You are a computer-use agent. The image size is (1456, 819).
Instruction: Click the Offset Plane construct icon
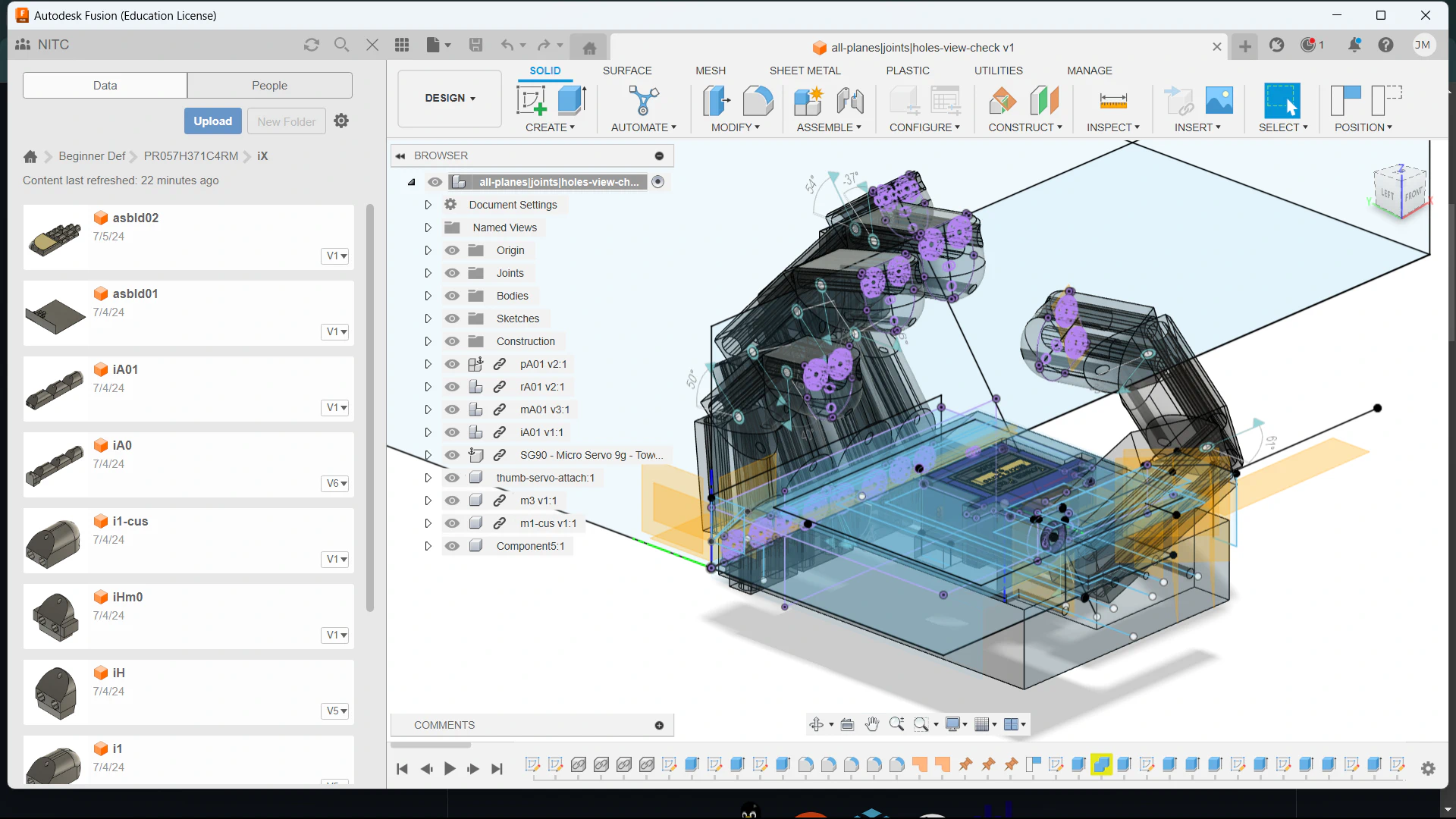click(x=1003, y=101)
